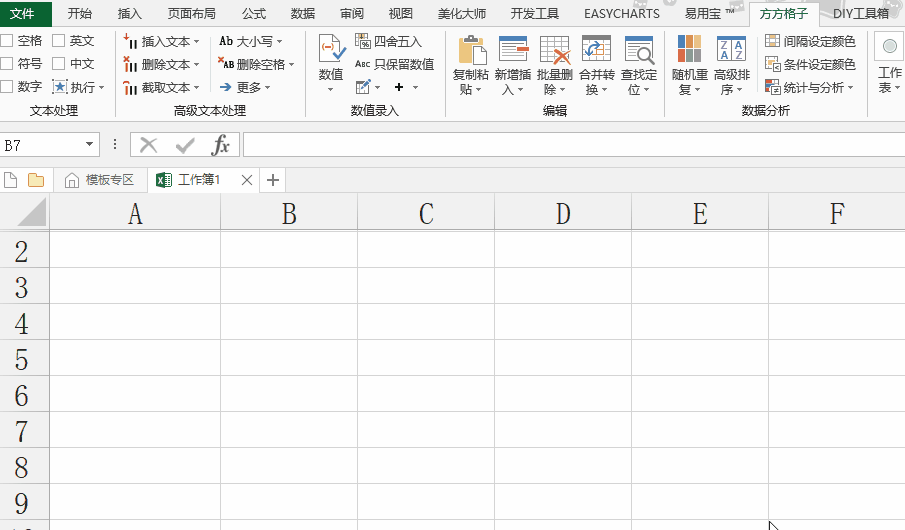Viewport: 905px width, 530px height.
Task: Click 只保留数值 button
Action: click(394, 64)
